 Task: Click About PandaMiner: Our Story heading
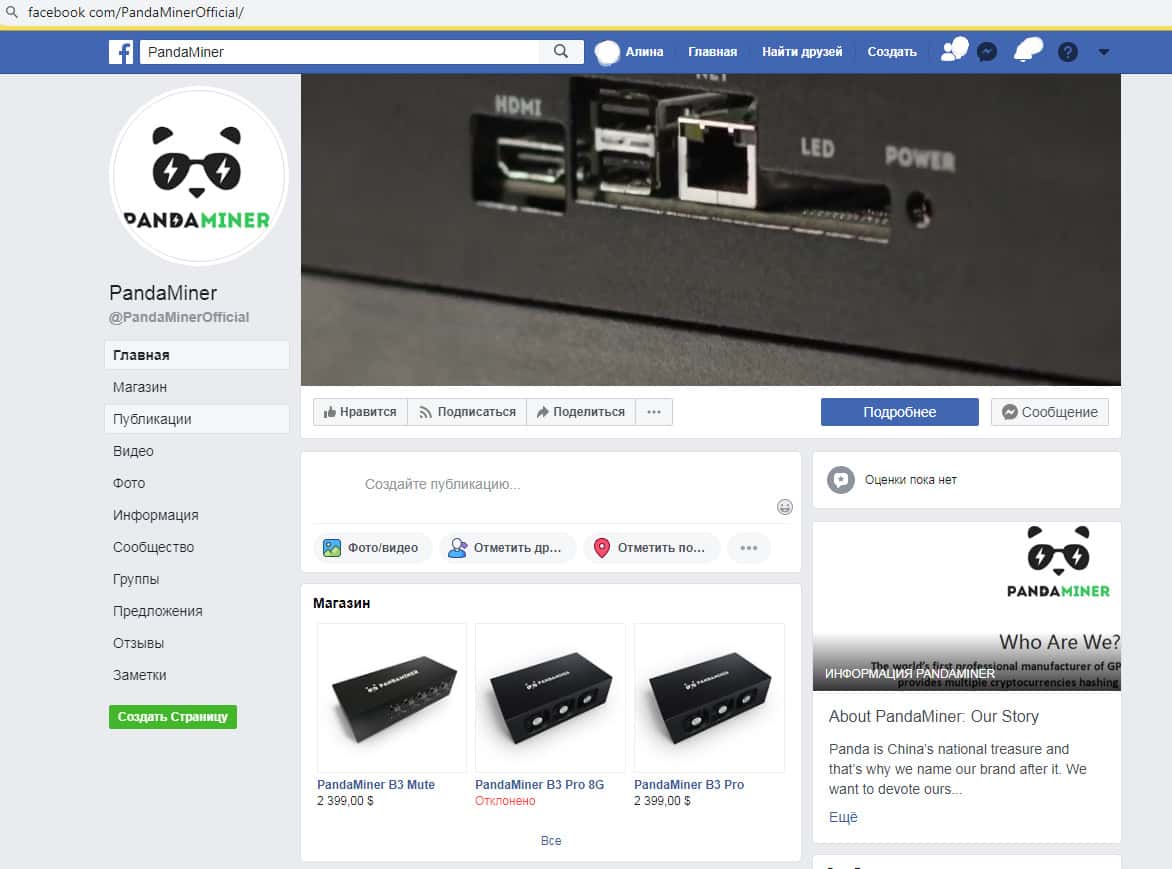tap(934, 717)
